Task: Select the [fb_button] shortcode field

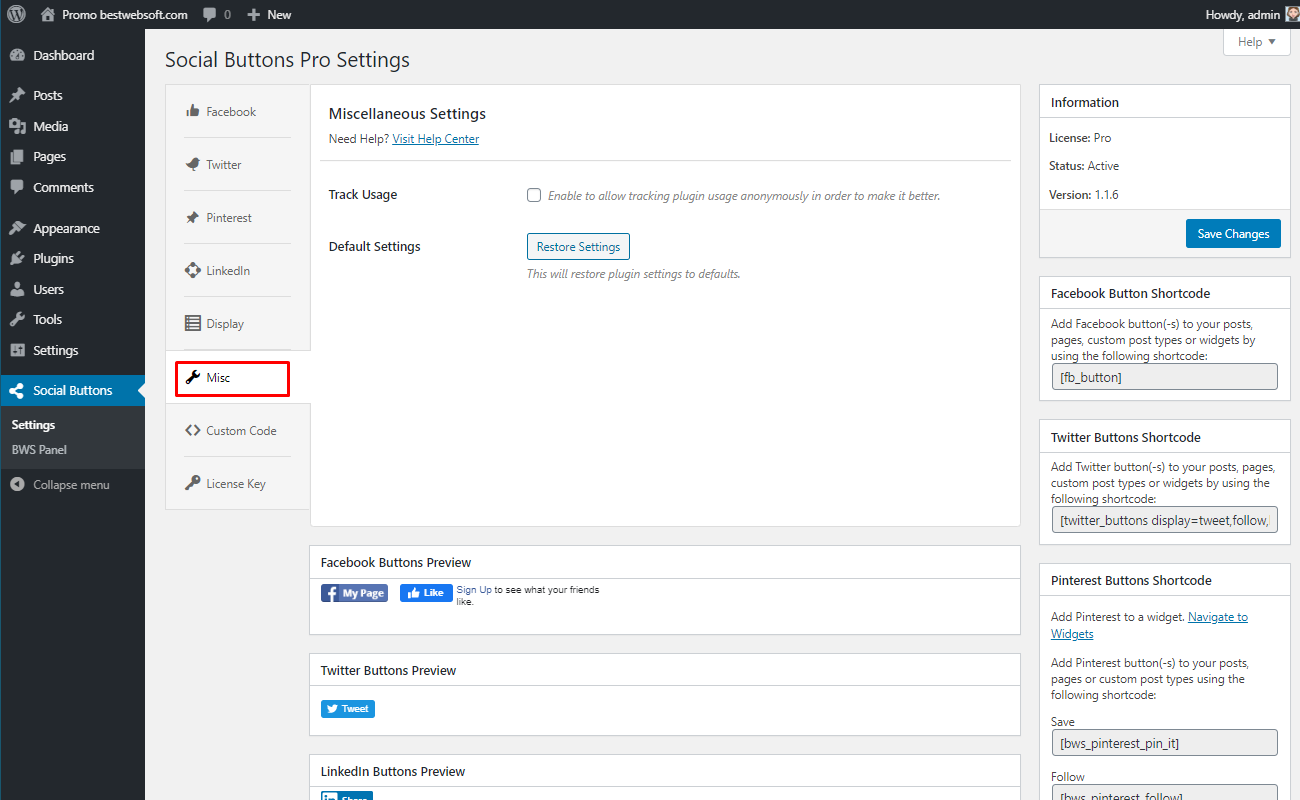Action: 1164,377
